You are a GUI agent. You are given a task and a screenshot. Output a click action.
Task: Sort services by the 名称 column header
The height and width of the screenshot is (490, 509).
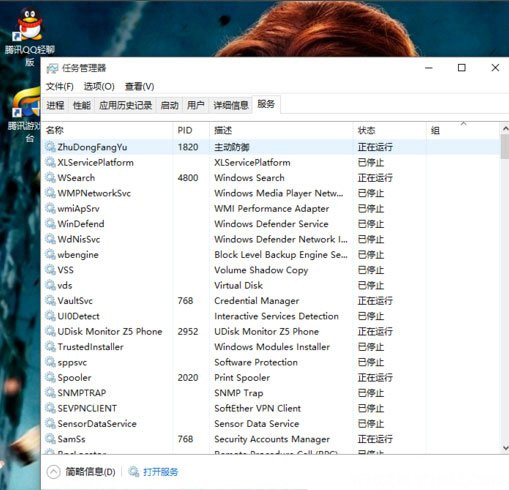(107, 130)
